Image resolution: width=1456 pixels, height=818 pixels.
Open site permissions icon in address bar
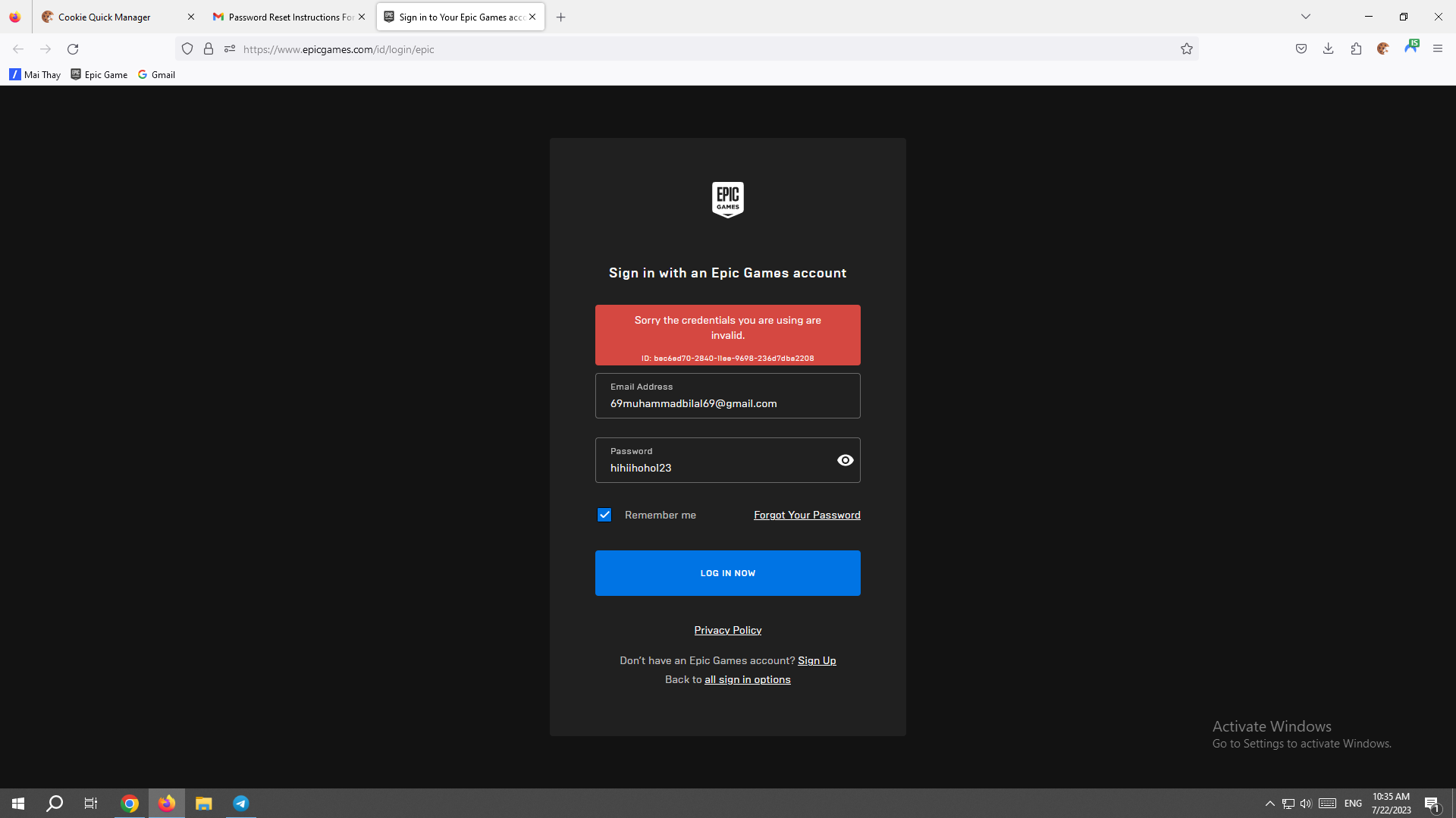coord(230,49)
